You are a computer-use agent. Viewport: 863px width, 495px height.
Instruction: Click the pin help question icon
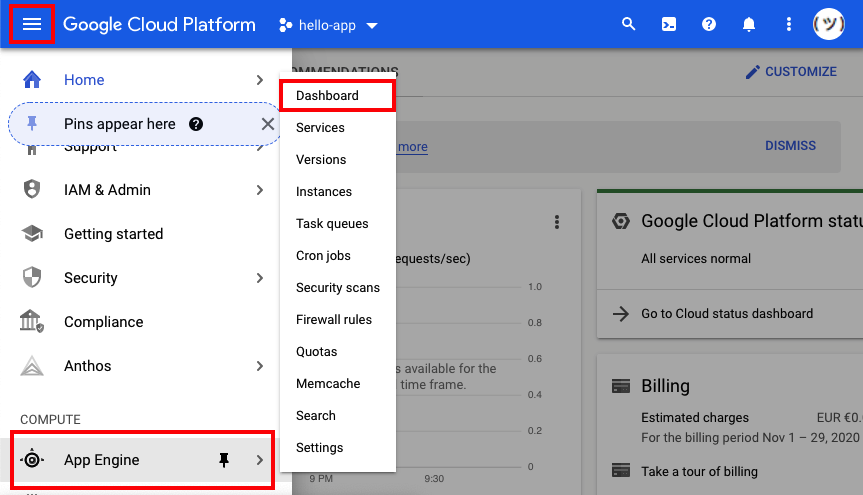196,124
